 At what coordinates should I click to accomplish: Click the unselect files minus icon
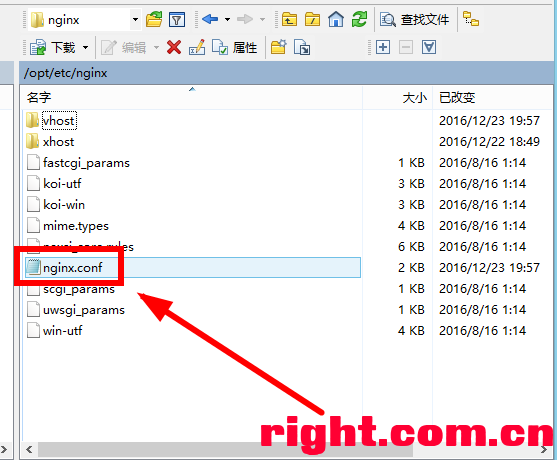coord(406,47)
